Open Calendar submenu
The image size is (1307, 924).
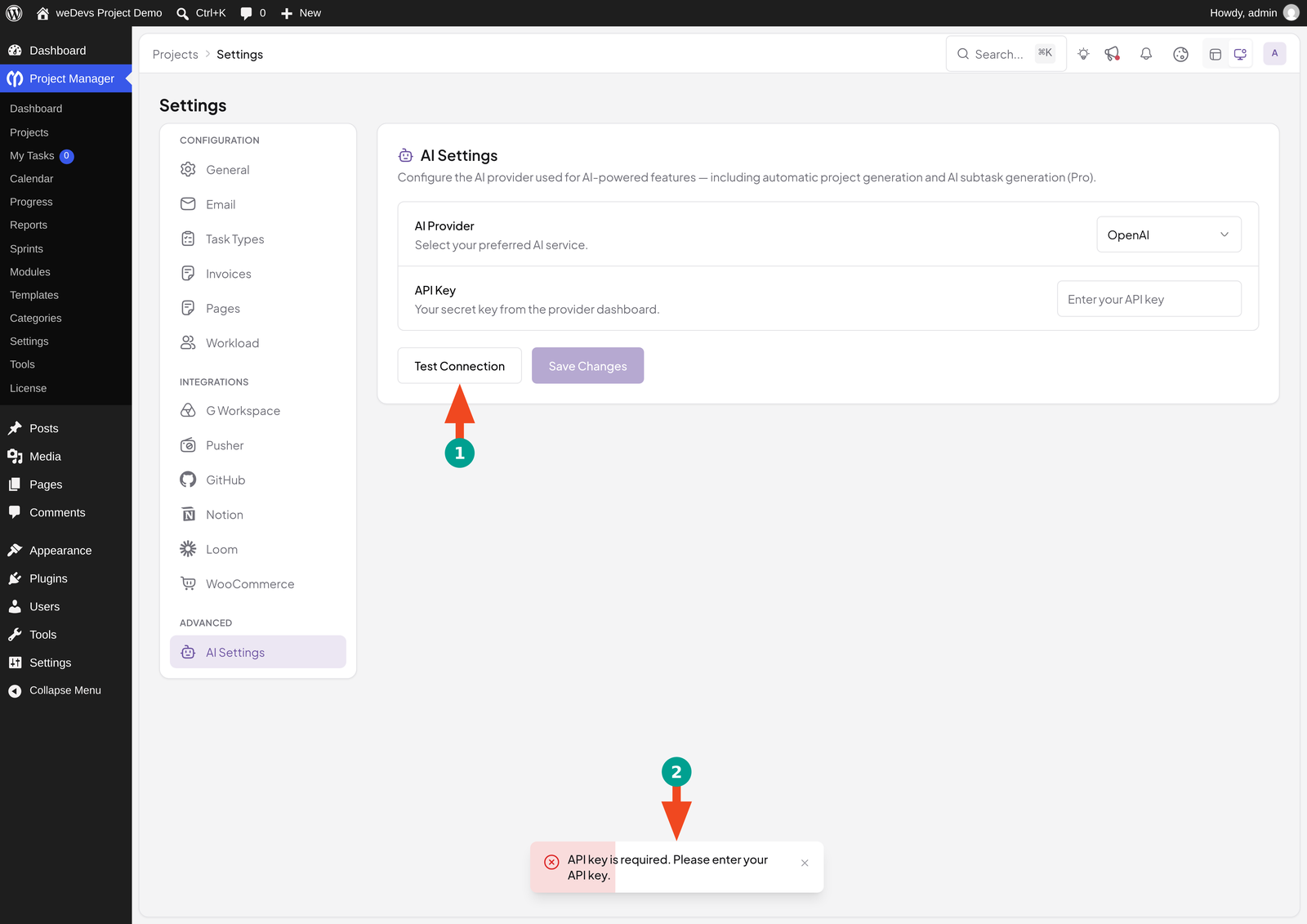click(32, 179)
